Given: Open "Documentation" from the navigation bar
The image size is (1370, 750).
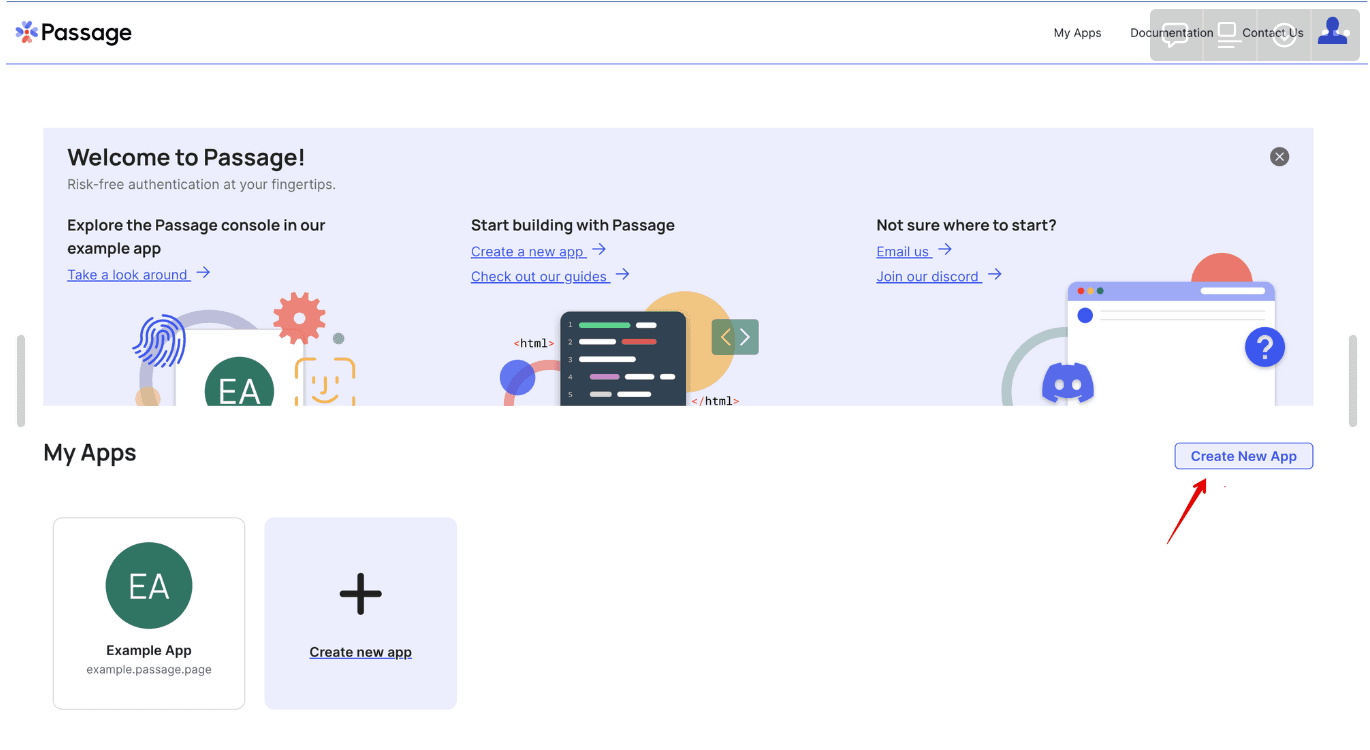Looking at the screenshot, I should coord(1170,33).
